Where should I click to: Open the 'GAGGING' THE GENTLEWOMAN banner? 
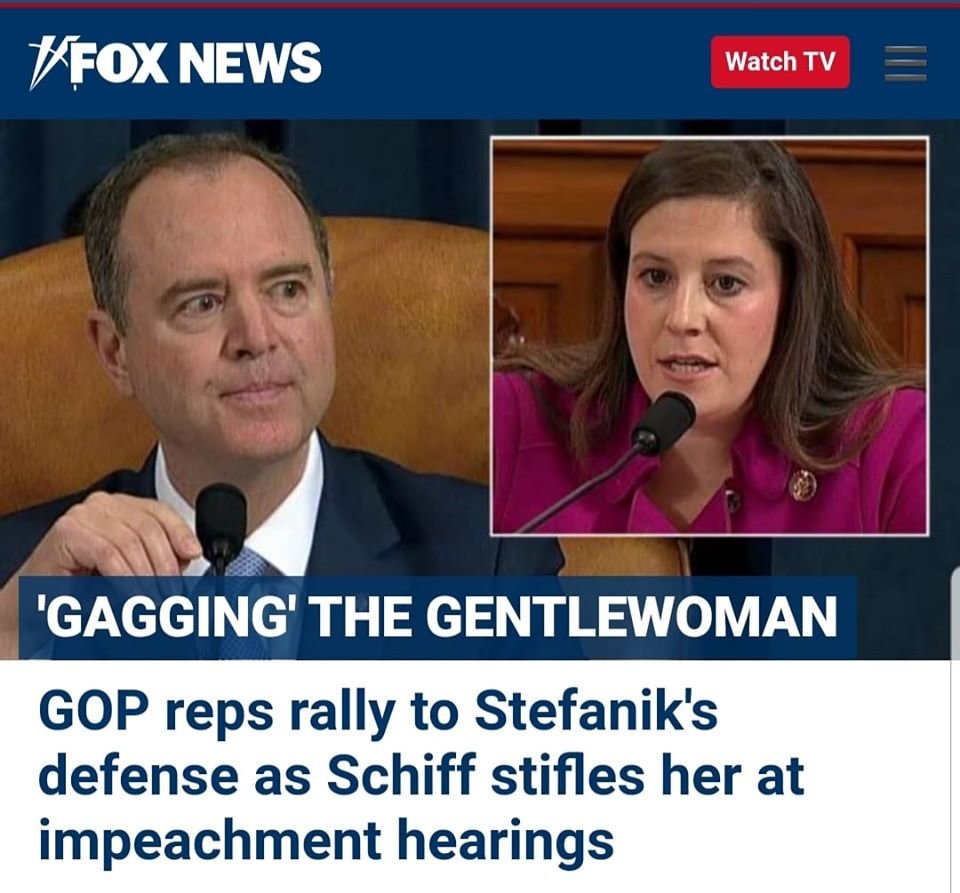(x=437, y=617)
